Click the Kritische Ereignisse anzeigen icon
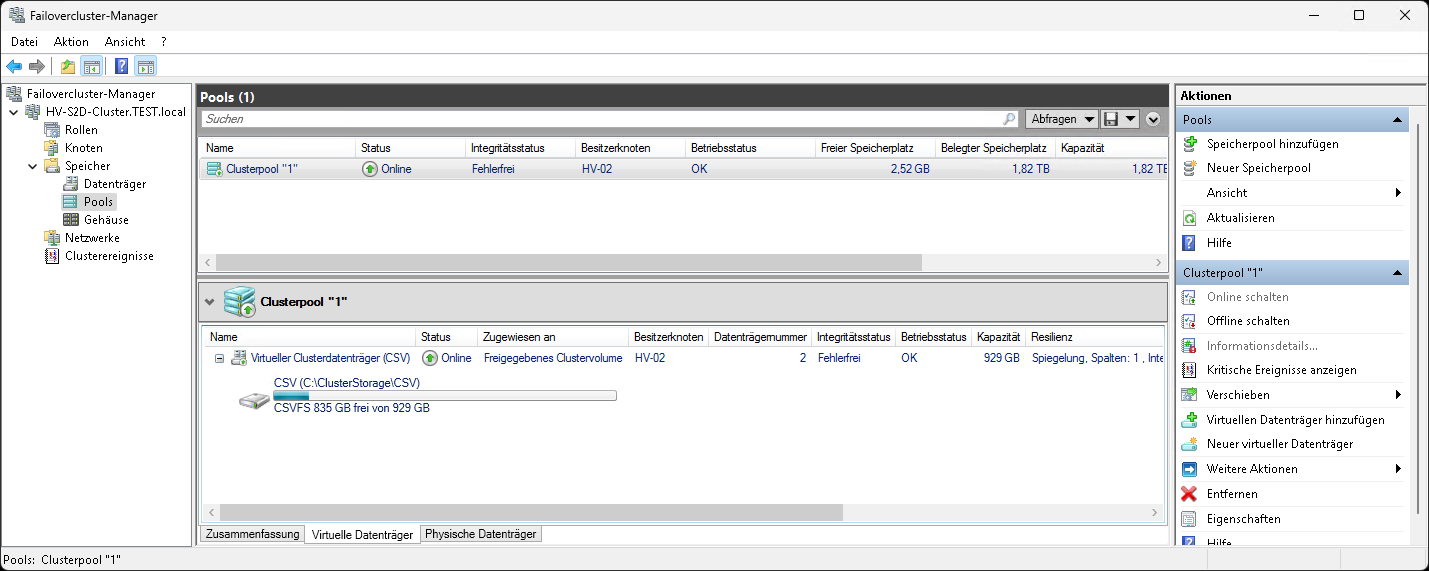The height and width of the screenshot is (571, 1429). (x=1190, y=370)
